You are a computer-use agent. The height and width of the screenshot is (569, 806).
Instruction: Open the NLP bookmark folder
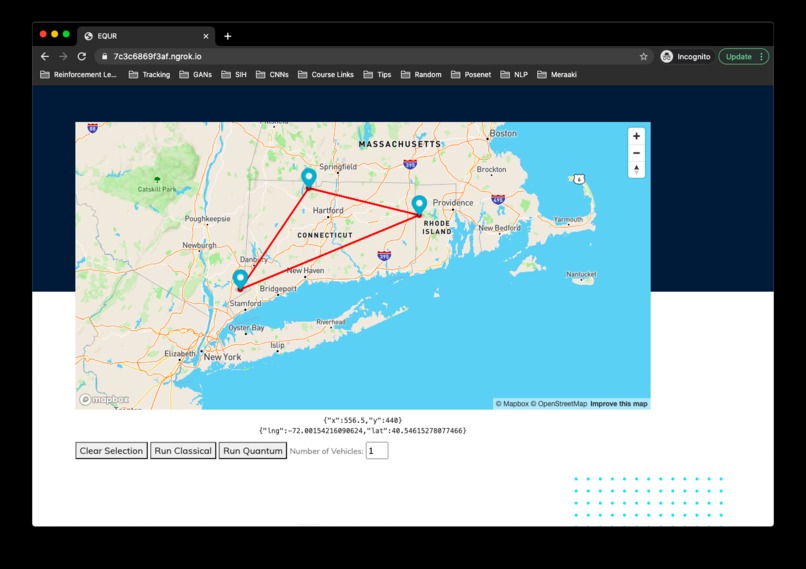click(x=514, y=75)
